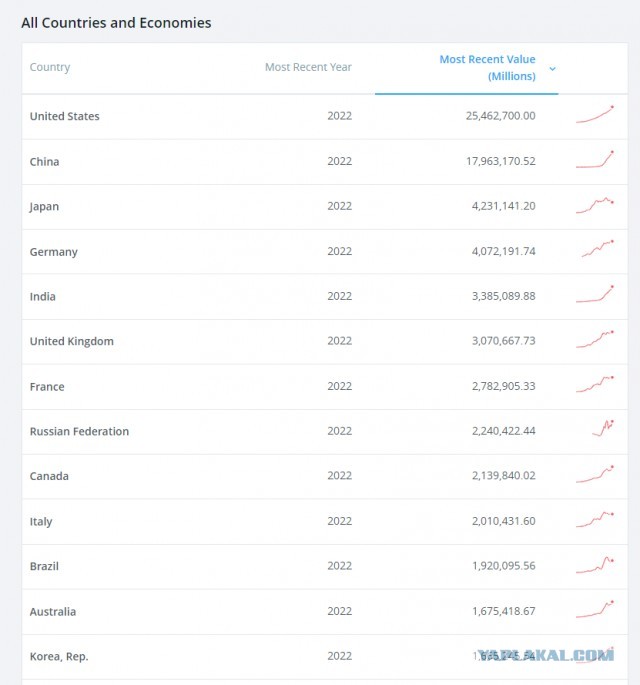
Task: Select Canada's value 2,139,840.02
Action: pos(504,475)
